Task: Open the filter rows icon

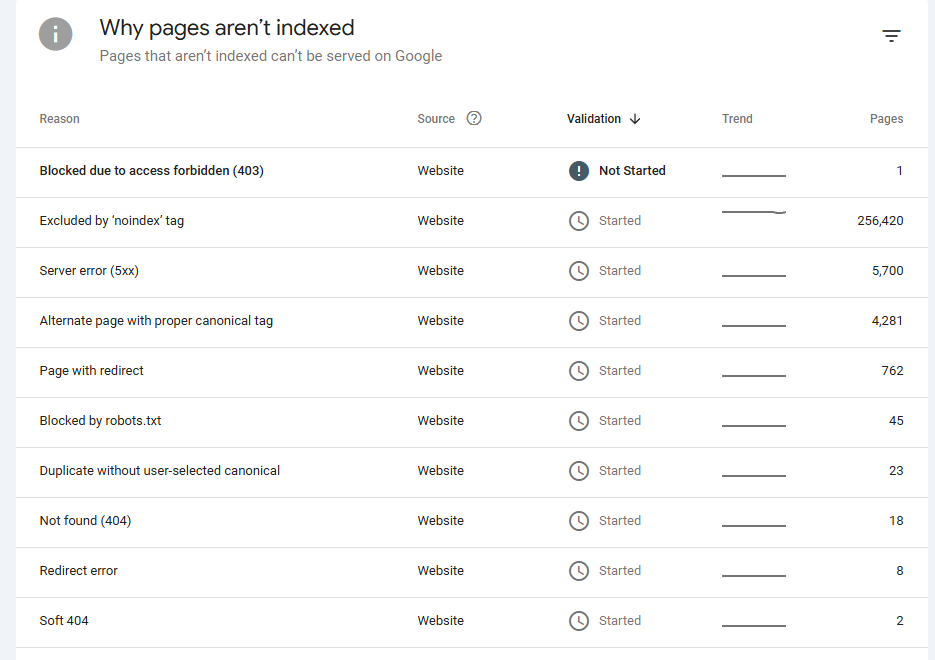Action: (x=891, y=37)
